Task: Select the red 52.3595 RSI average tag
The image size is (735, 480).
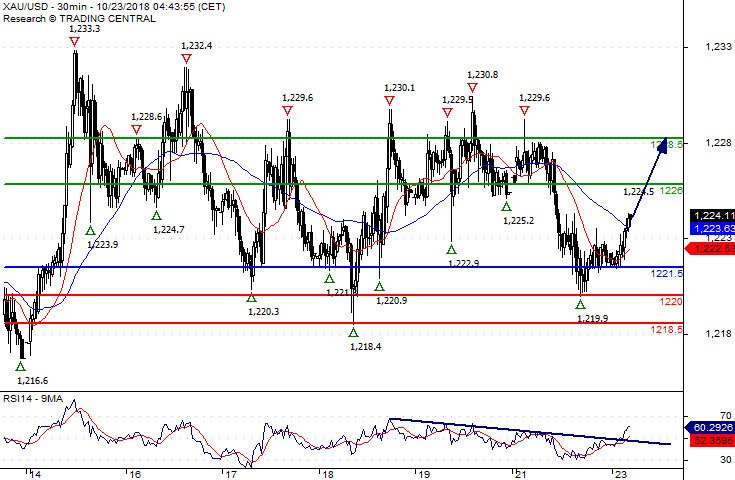Action: tap(711, 441)
